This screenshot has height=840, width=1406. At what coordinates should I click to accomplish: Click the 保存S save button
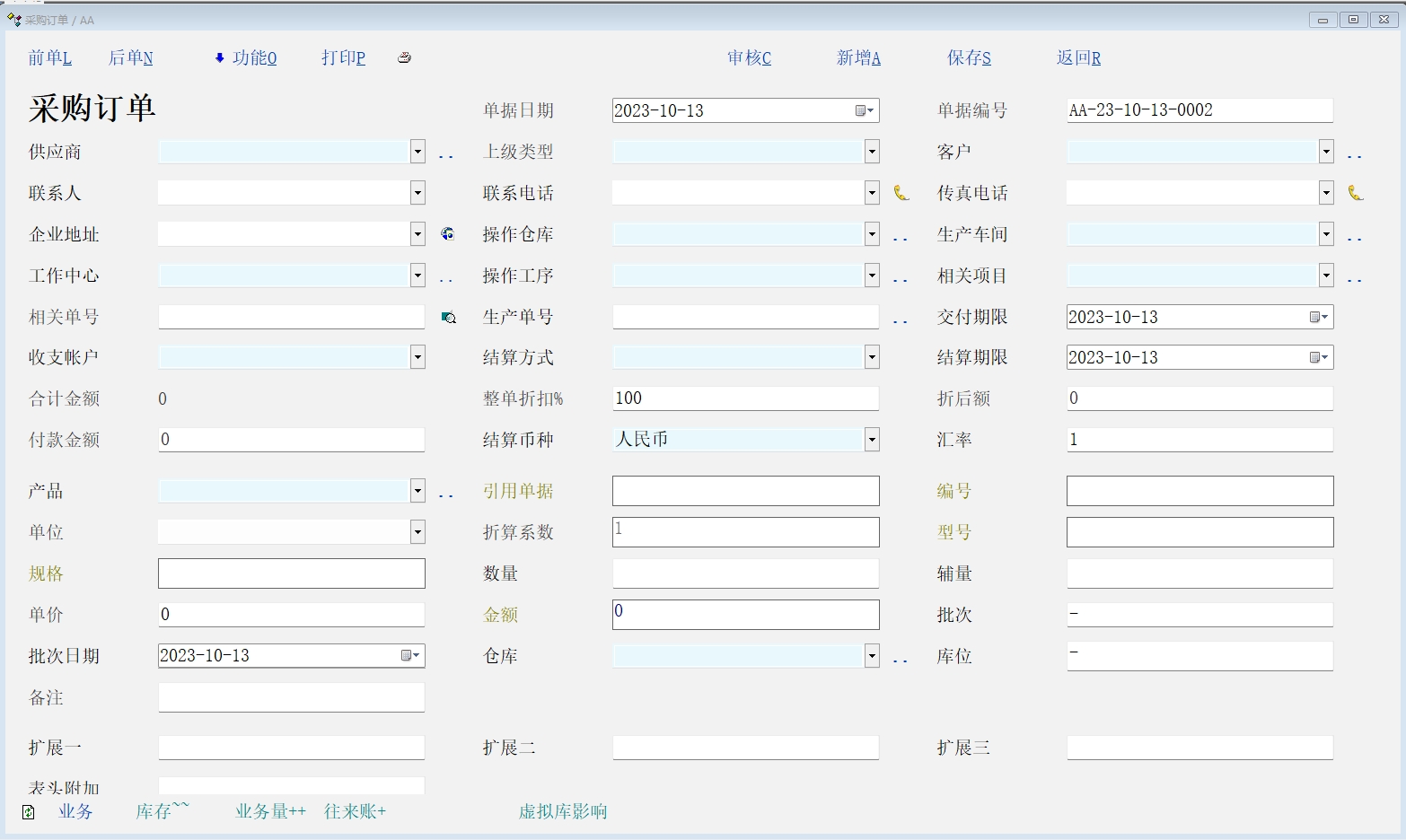[969, 58]
